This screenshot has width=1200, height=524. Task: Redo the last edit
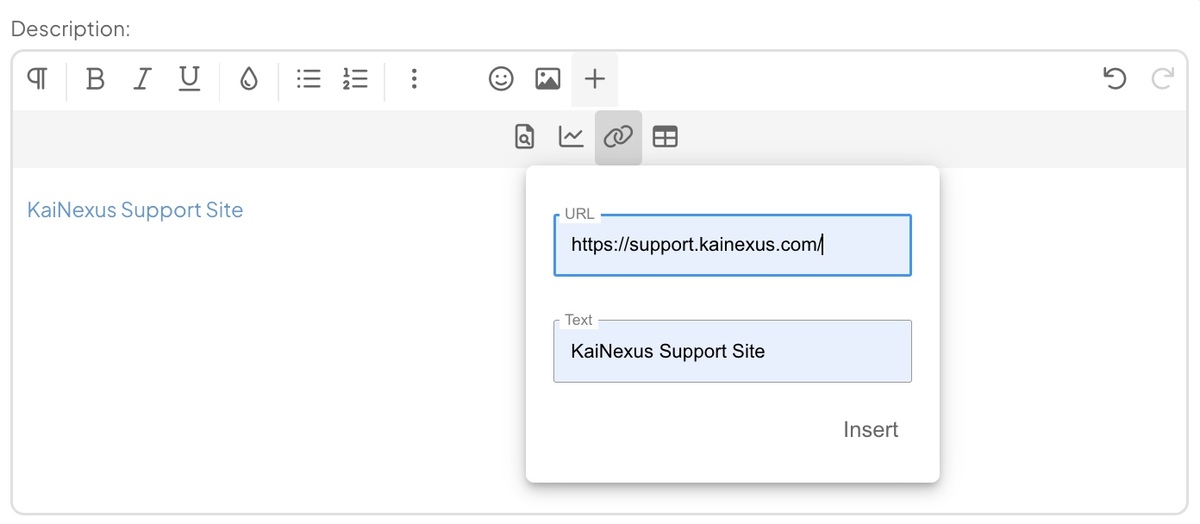[x=1162, y=79]
